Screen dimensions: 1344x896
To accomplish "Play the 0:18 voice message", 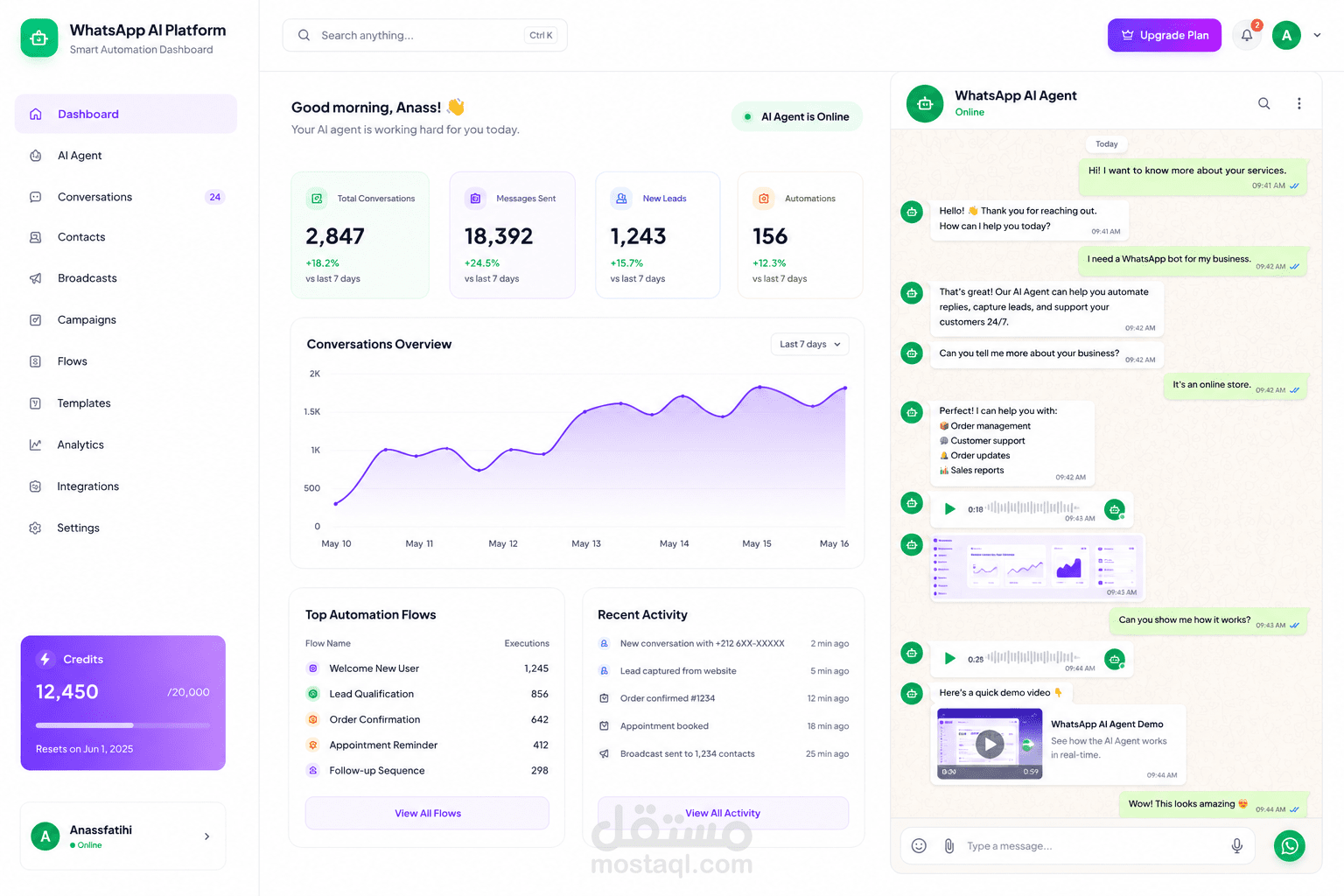I will click(949, 508).
